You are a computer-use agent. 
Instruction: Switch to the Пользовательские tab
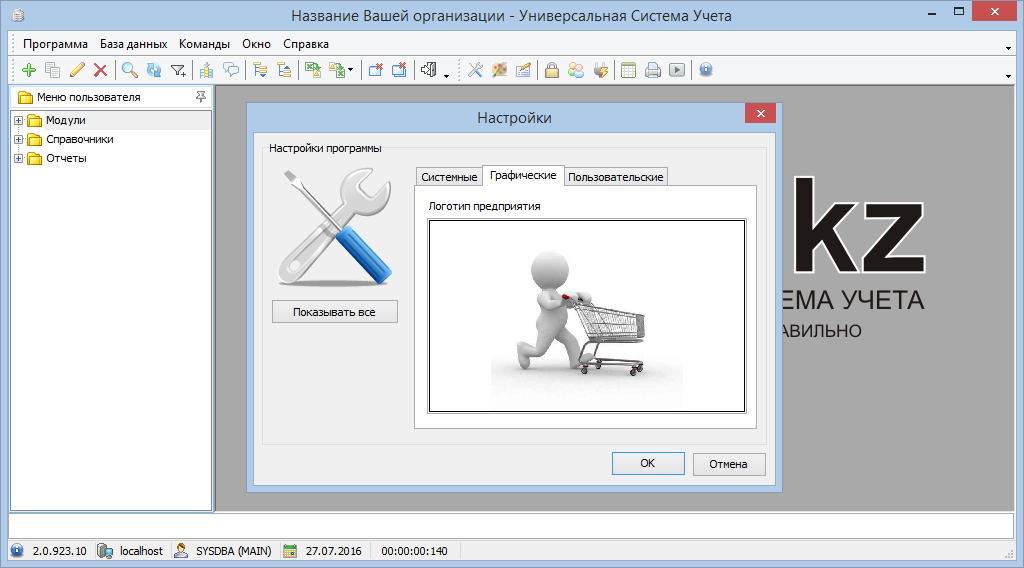tap(615, 177)
